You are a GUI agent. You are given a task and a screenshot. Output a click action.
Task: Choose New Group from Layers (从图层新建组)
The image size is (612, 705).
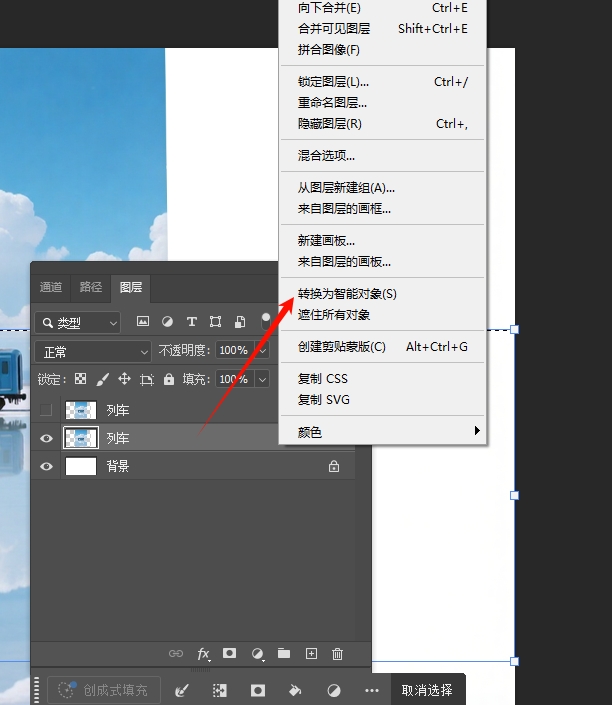[382, 187]
